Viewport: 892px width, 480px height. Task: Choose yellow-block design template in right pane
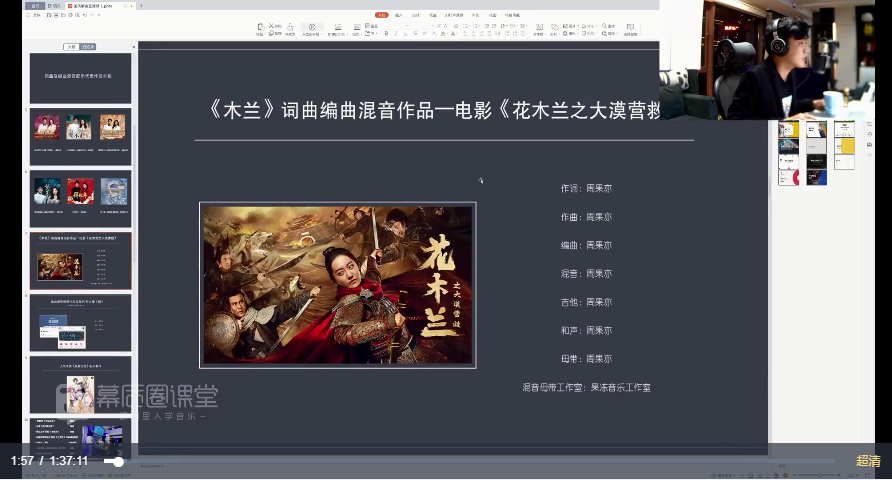point(844,146)
